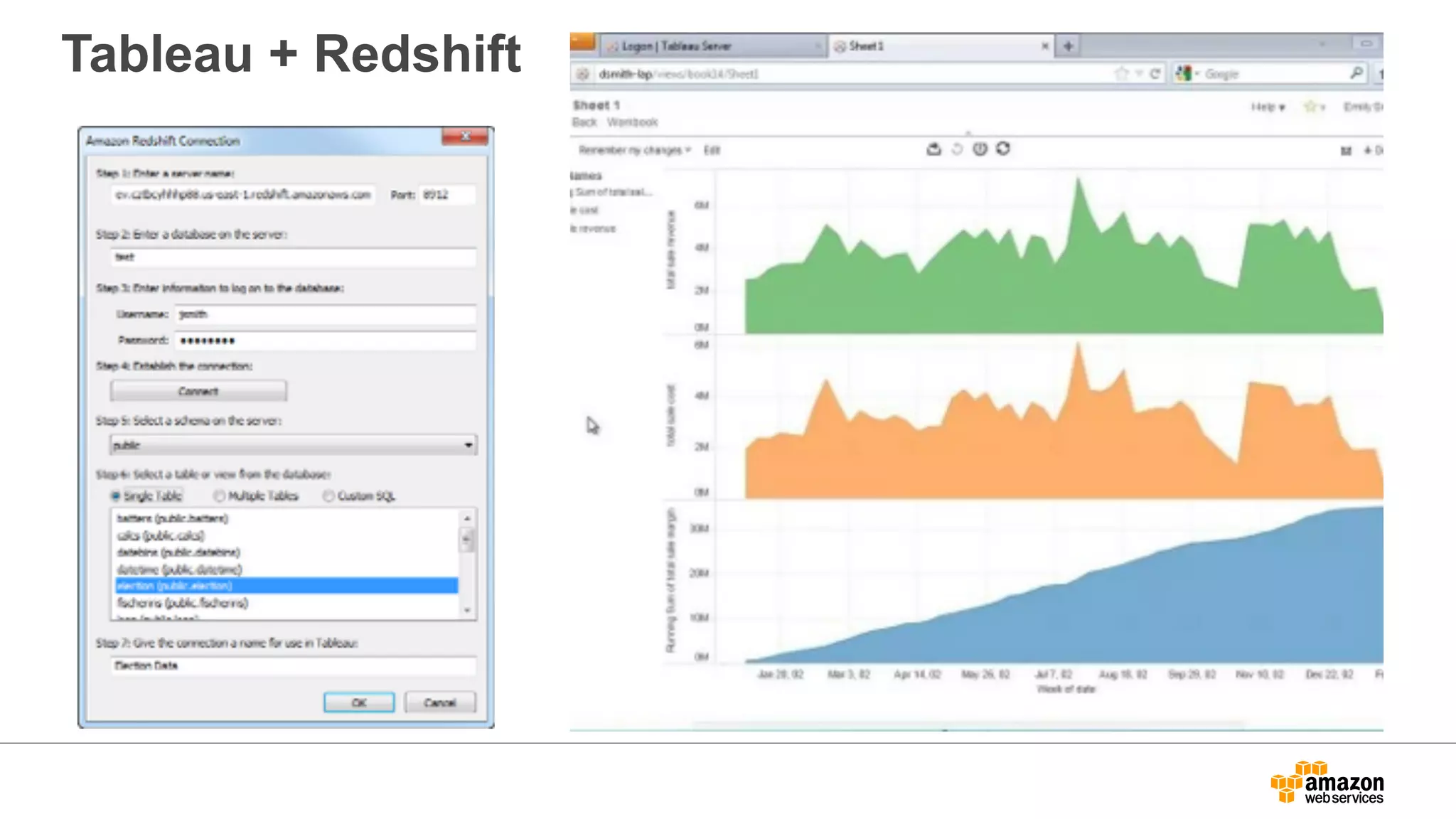Click the table list scrollbar up arrow
1456x819 pixels.
point(467,518)
